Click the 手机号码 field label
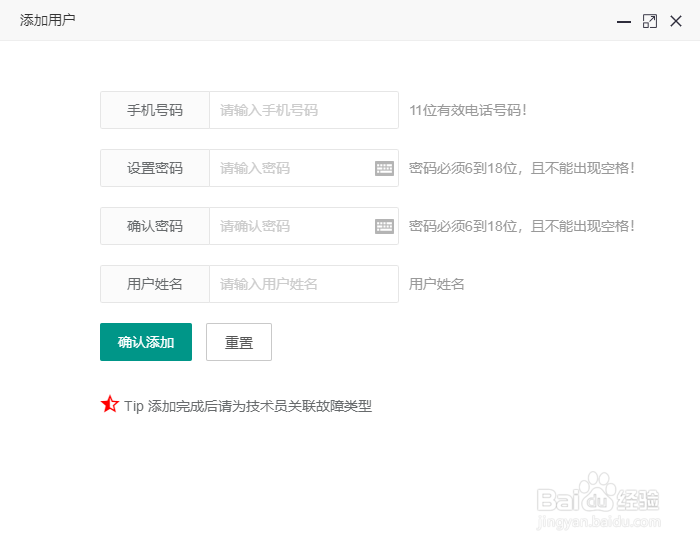The width and height of the screenshot is (700, 547). pos(155,110)
